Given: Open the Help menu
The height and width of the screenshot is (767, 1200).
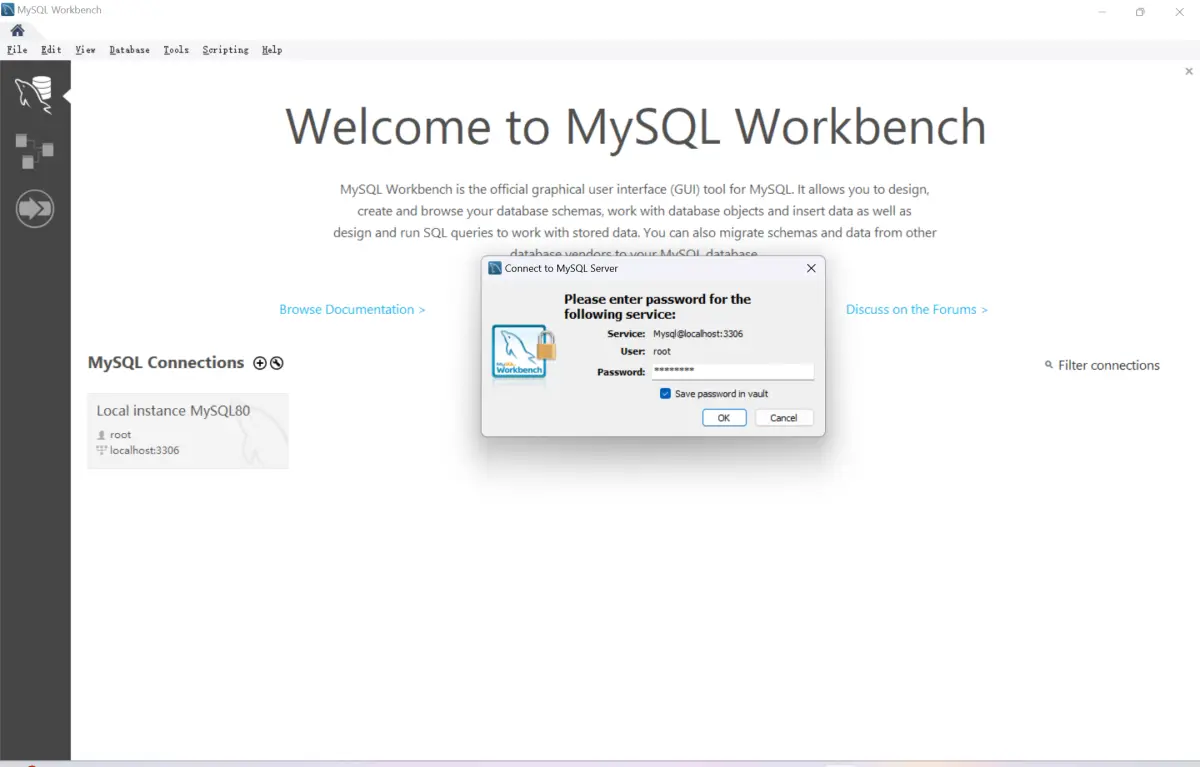Looking at the screenshot, I should (272, 50).
